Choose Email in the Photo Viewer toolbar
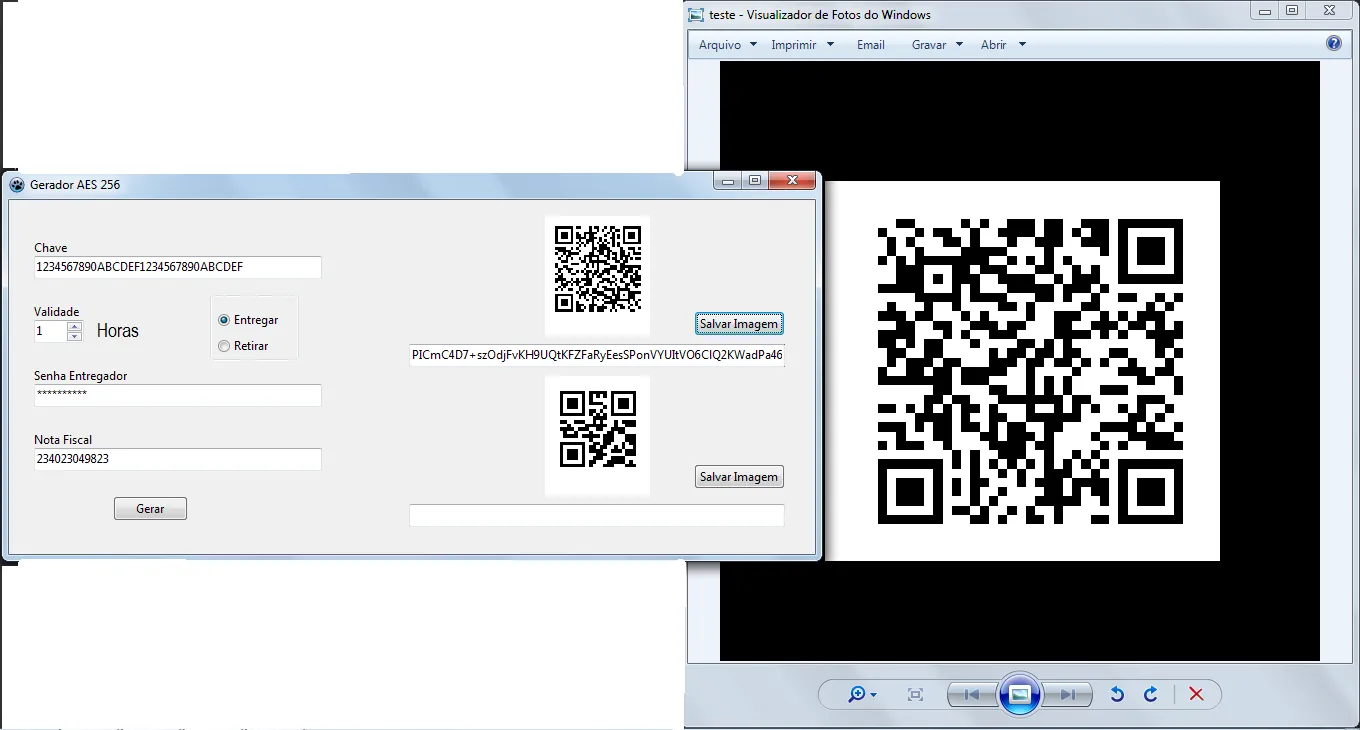Screen dimensions: 1360x730 coord(871,45)
